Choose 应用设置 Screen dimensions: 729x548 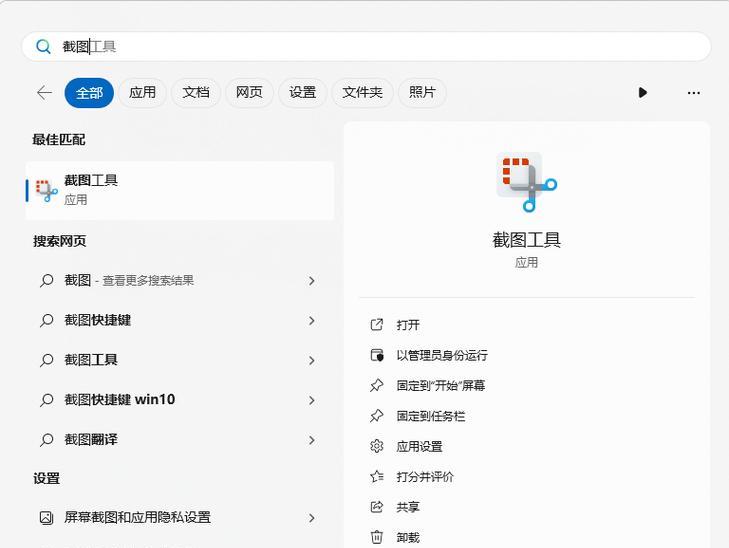419,447
